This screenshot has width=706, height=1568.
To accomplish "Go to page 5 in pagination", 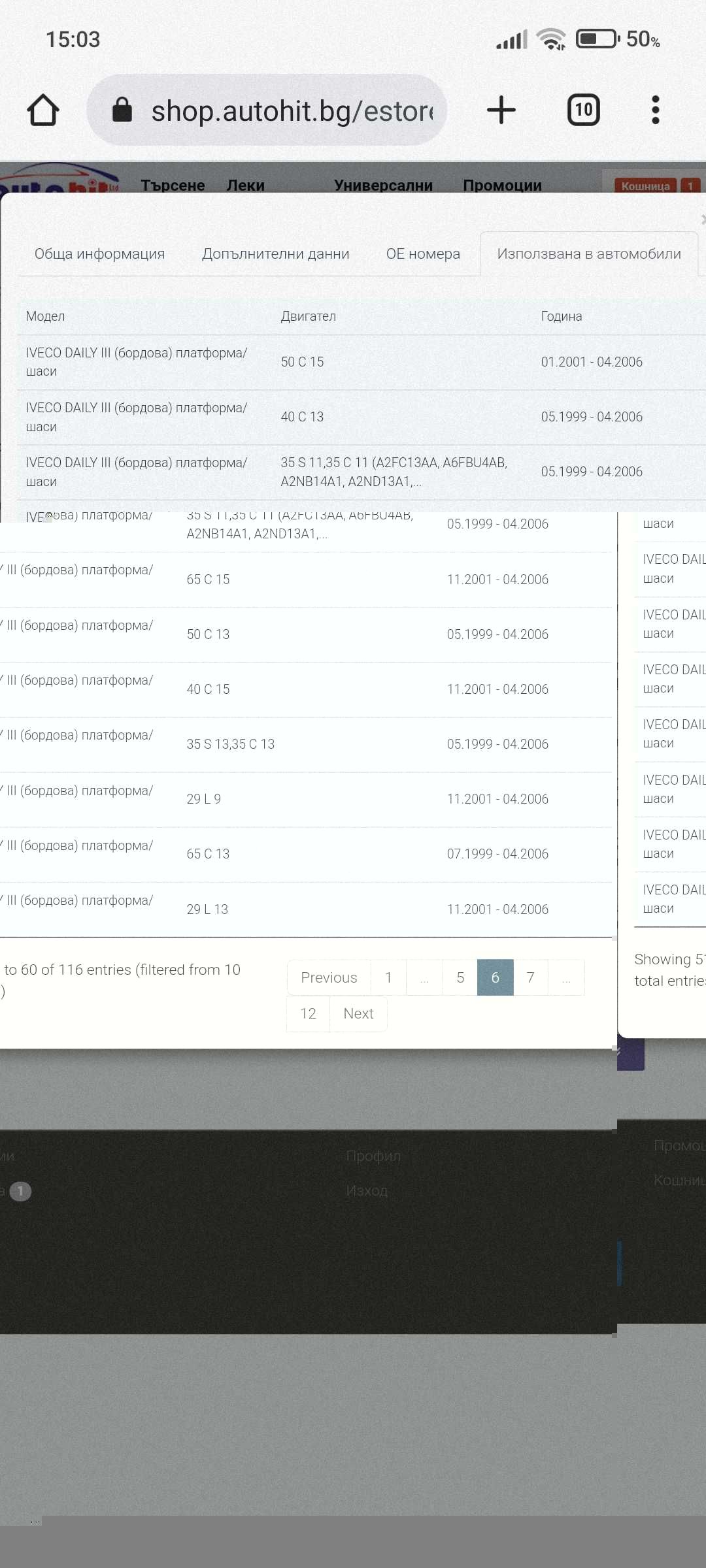I will point(460,977).
